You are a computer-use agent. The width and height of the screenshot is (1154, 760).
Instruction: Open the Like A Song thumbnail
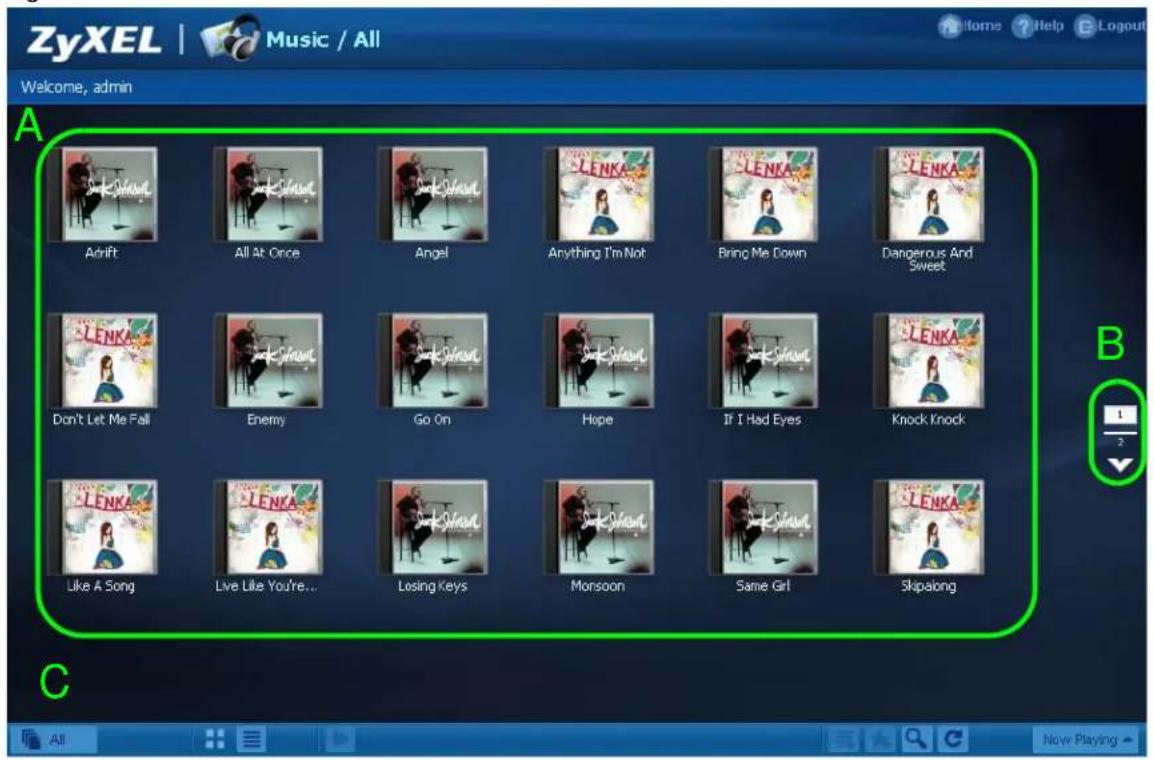[x=102, y=528]
